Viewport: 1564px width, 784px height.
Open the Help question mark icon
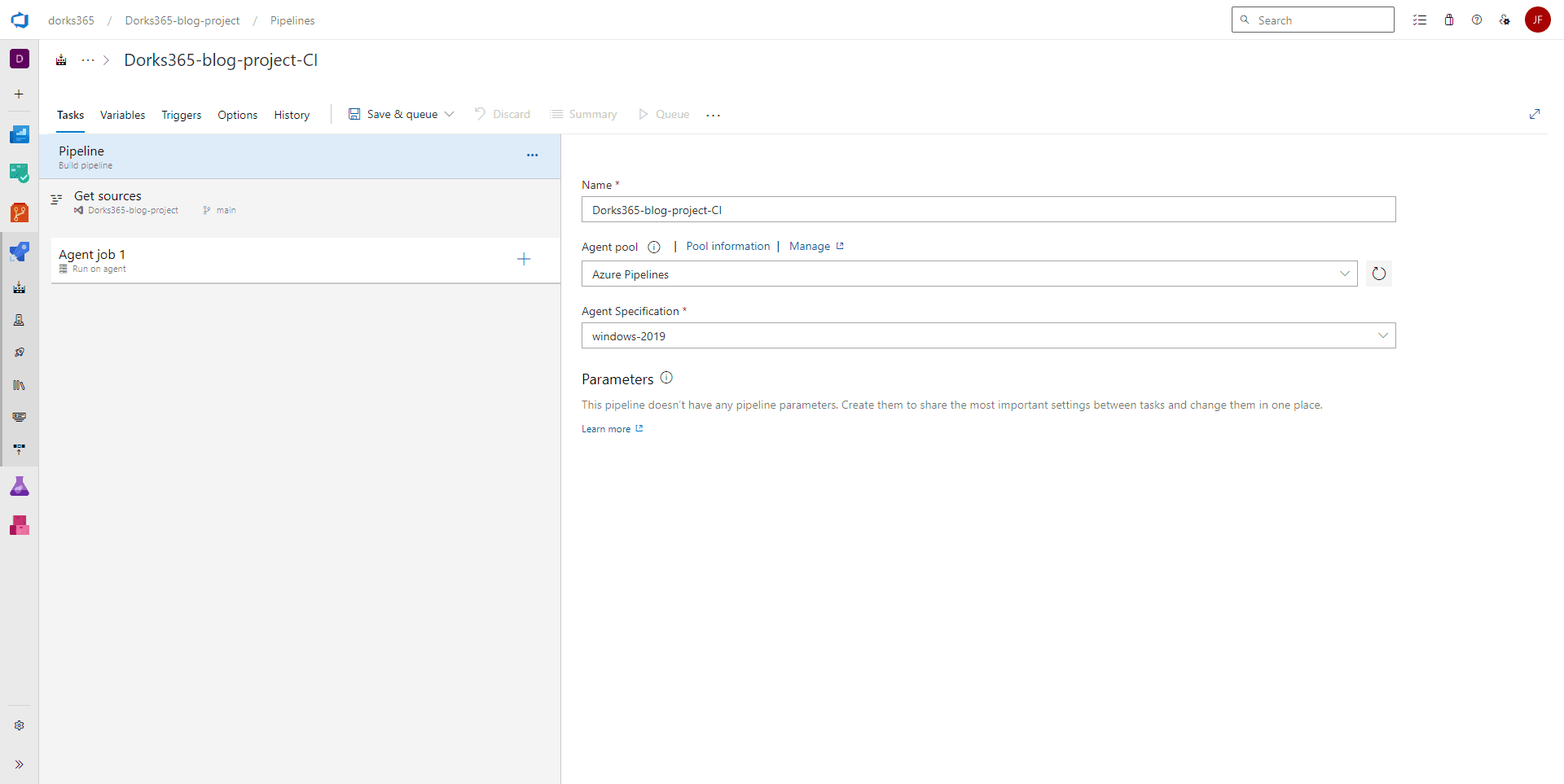(1477, 20)
